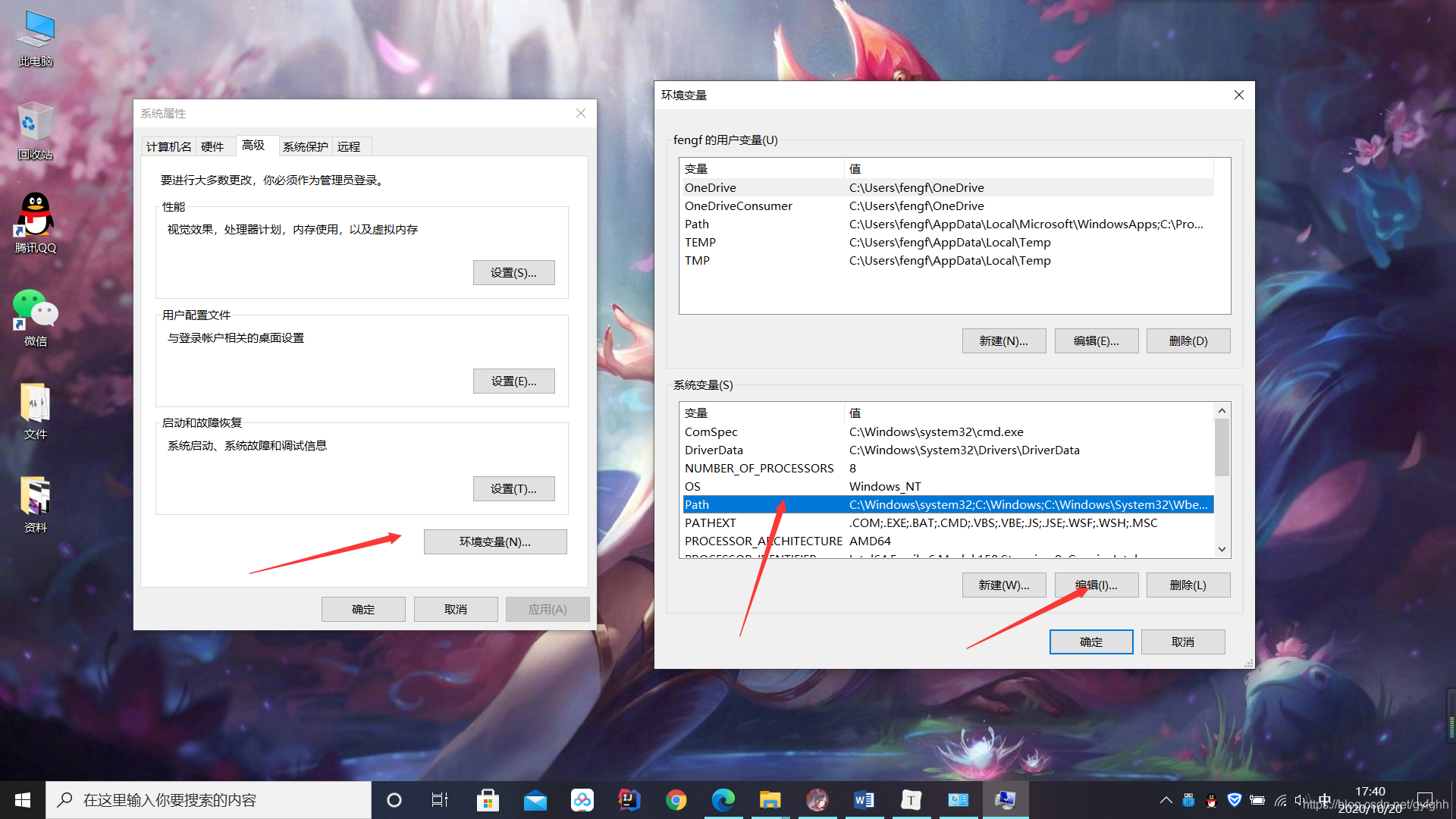The height and width of the screenshot is (819, 1456).
Task: Open File Explorer from taskbar
Action: (x=770, y=800)
